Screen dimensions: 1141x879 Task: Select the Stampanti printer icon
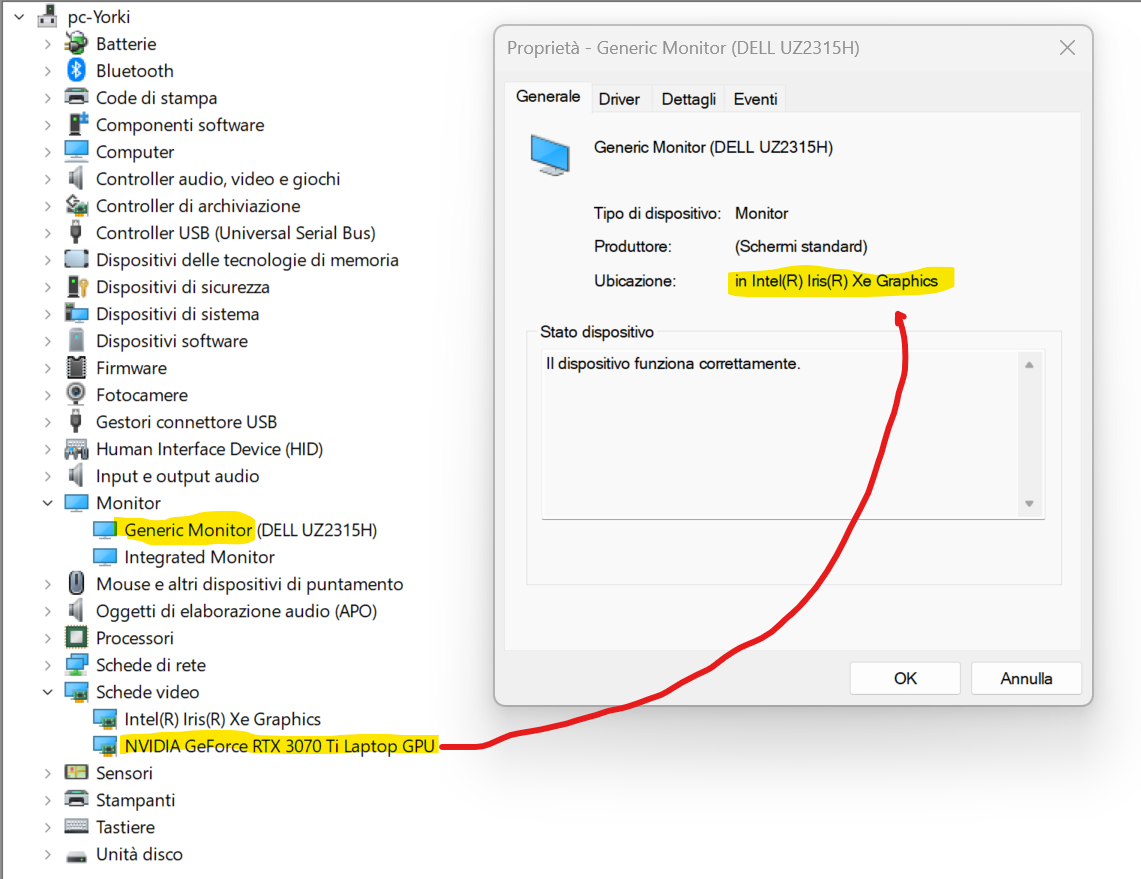74,799
